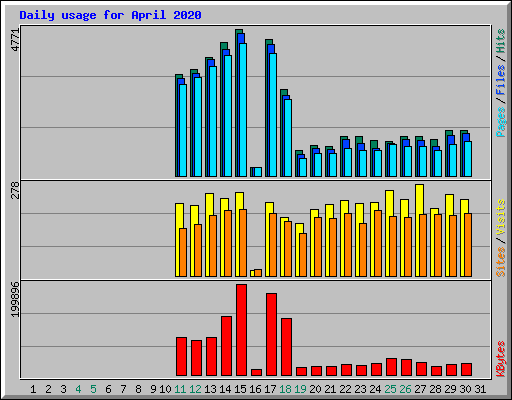The width and height of the screenshot is (512, 400).
Task: Click day 18 on the x-axis
Action: (x=285, y=389)
